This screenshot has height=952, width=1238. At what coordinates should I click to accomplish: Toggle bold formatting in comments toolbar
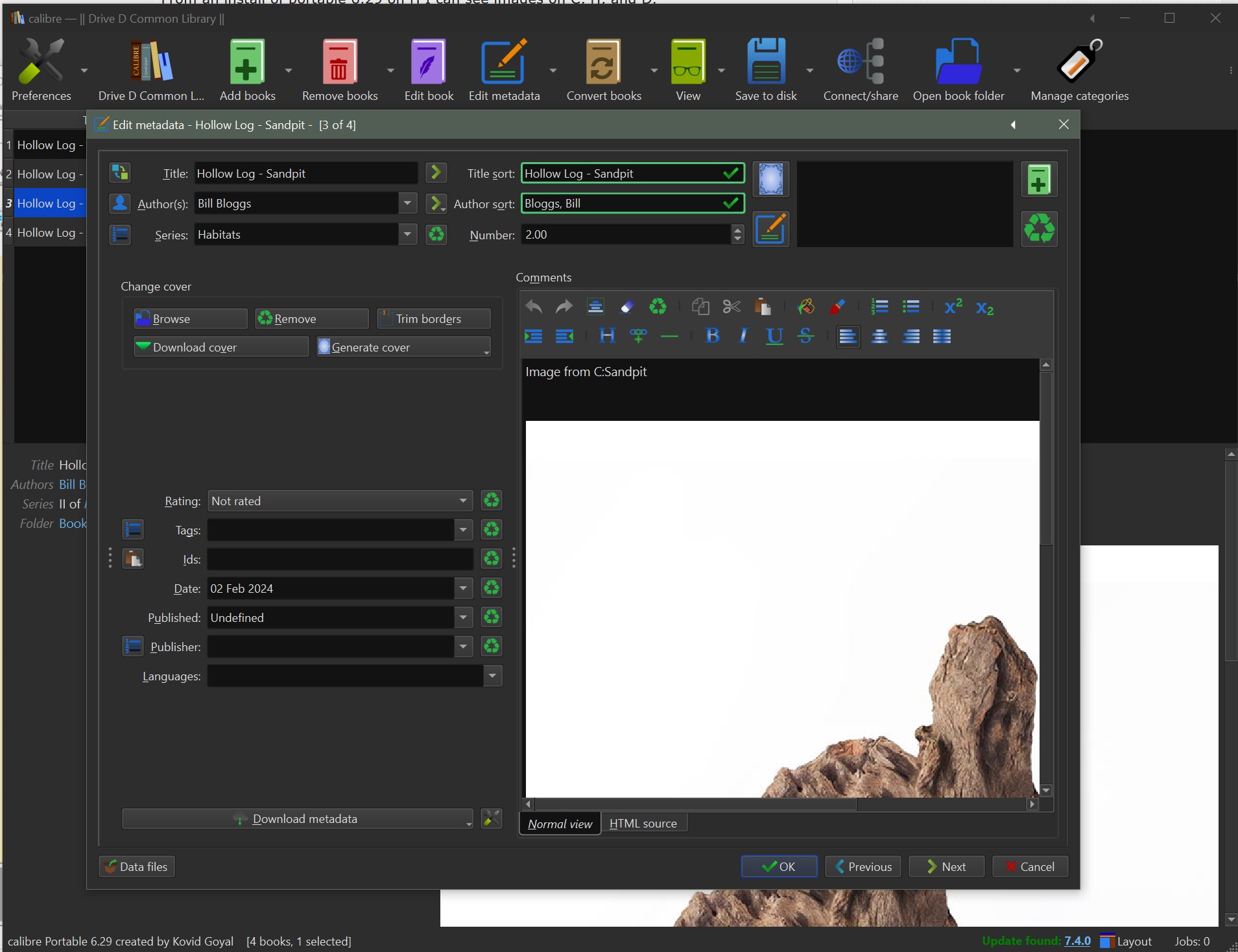[712, 336]
